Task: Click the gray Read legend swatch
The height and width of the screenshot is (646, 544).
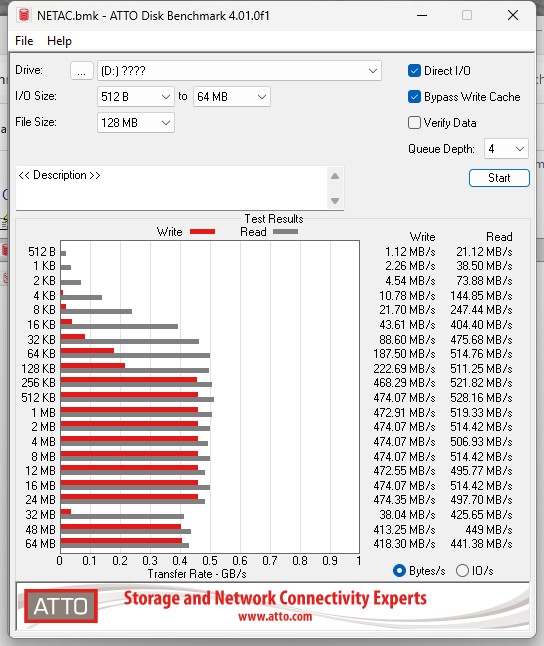Action: [x=285, y=232]
